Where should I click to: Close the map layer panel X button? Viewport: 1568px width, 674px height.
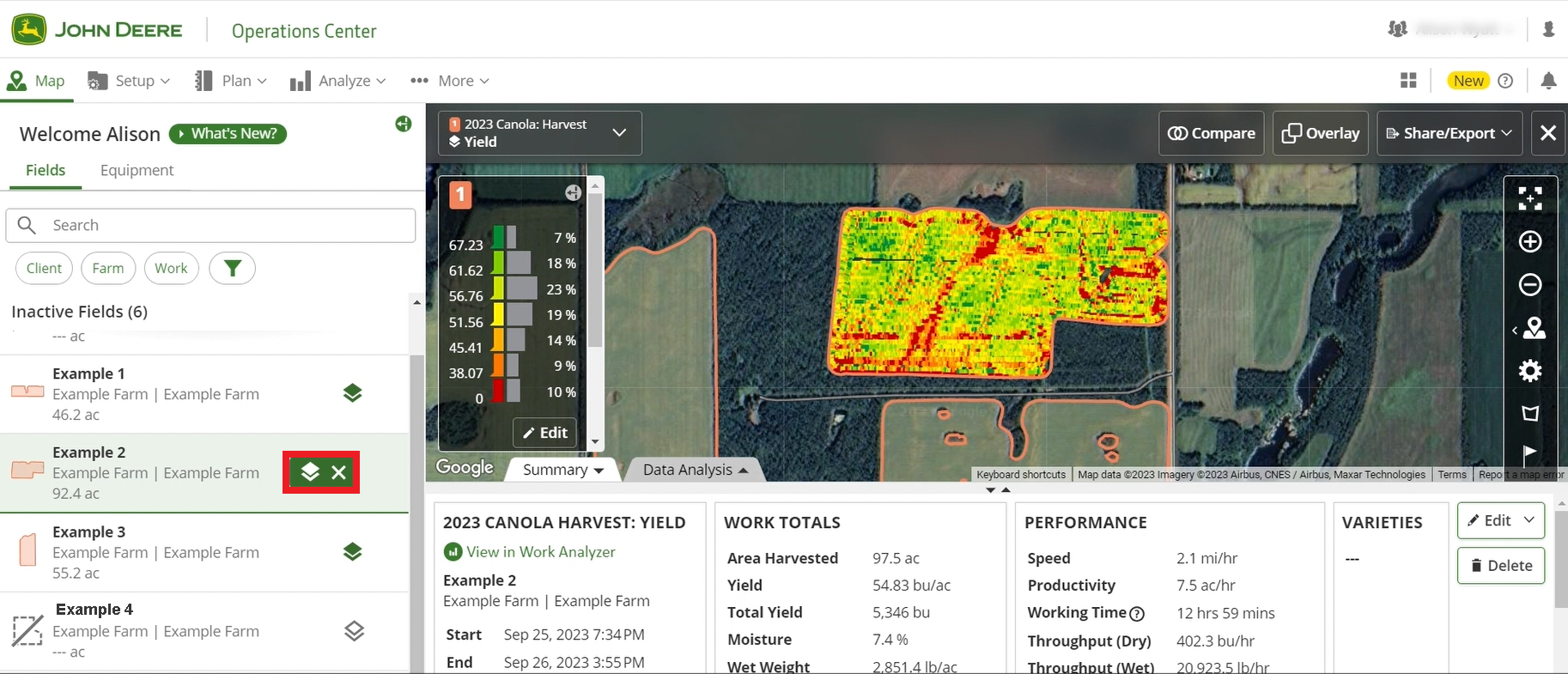point(1548,133)
